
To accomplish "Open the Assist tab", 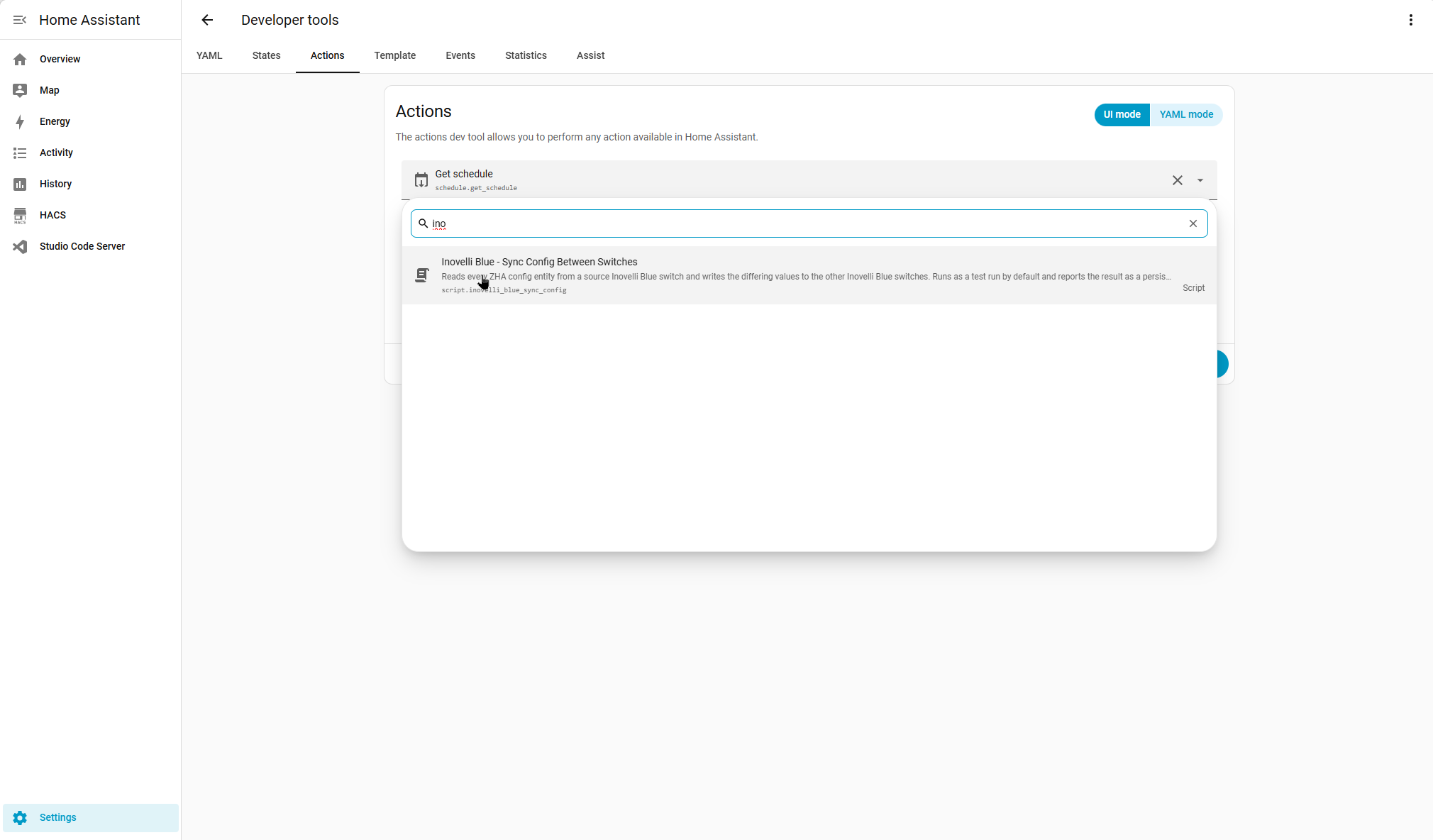I will coord(590,55).
